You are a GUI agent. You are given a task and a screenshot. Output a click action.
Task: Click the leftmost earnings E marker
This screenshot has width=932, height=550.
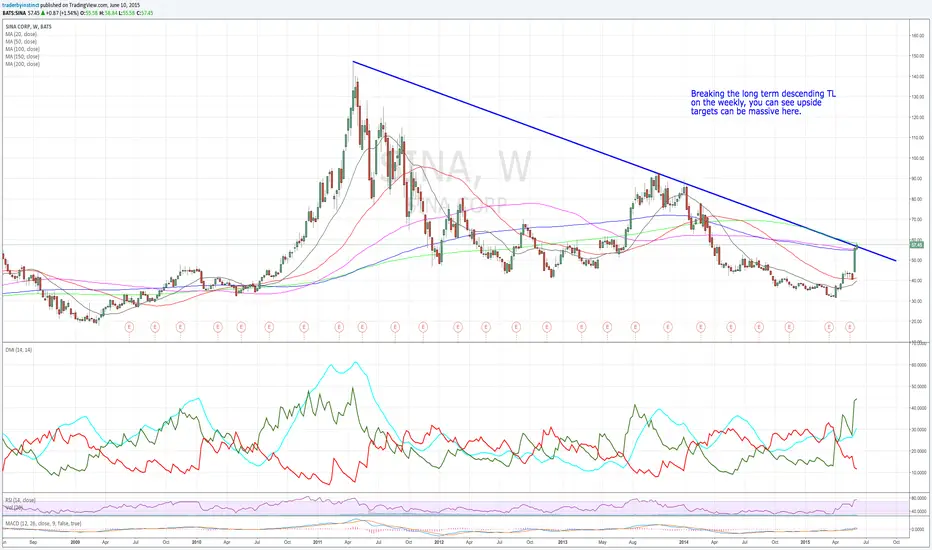pos(130,326)
